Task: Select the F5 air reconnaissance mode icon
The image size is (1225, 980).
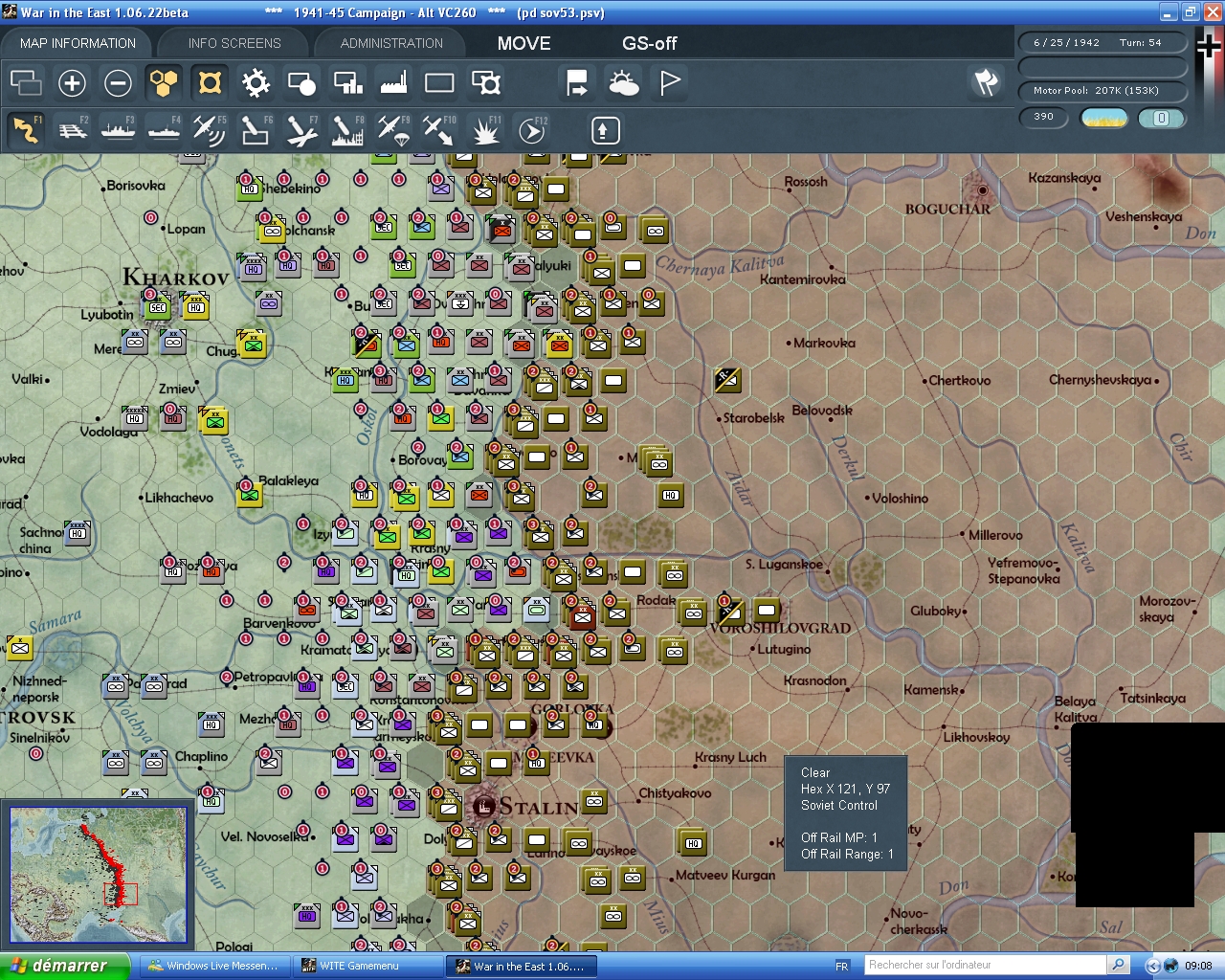Action: point(210,129)
